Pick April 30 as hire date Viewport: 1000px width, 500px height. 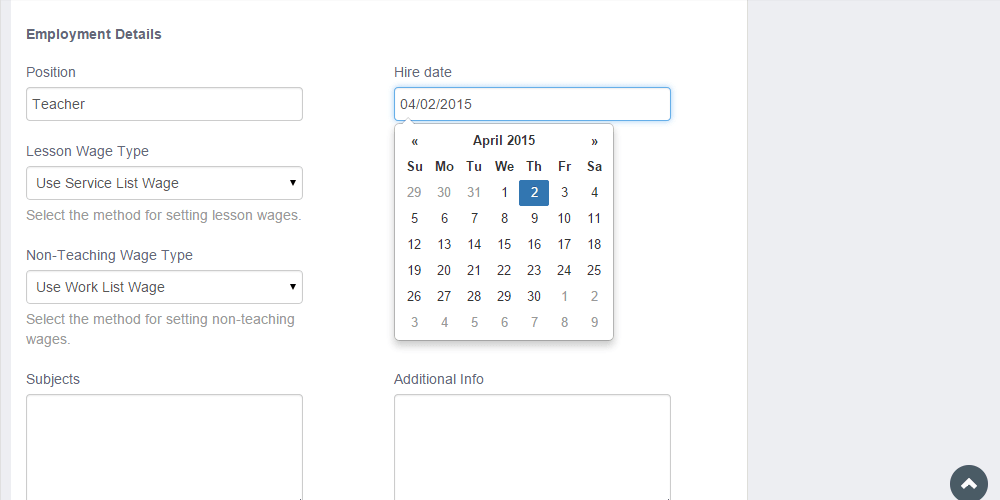534,297
